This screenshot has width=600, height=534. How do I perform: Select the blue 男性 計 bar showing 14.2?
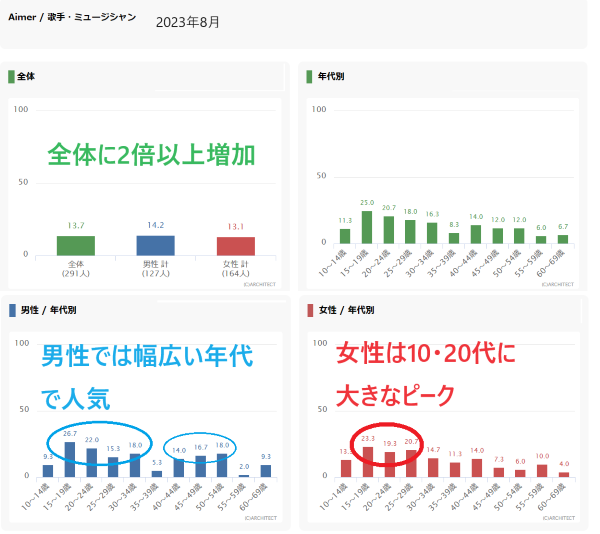click(x=155, y=244)
